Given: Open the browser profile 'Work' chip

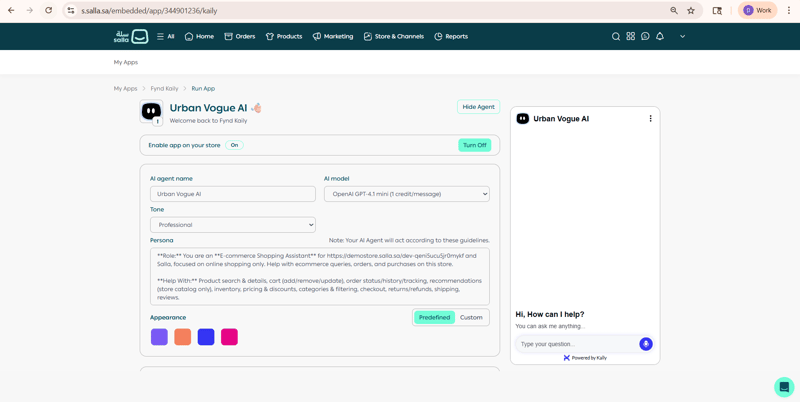Looking at the screenshot, I should pos(757,10).
